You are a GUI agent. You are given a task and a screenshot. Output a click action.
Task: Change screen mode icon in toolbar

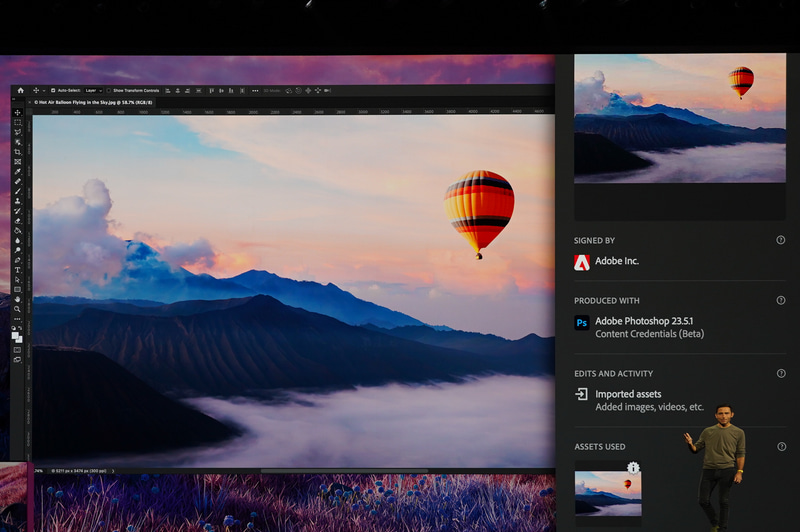pos(17,360)
